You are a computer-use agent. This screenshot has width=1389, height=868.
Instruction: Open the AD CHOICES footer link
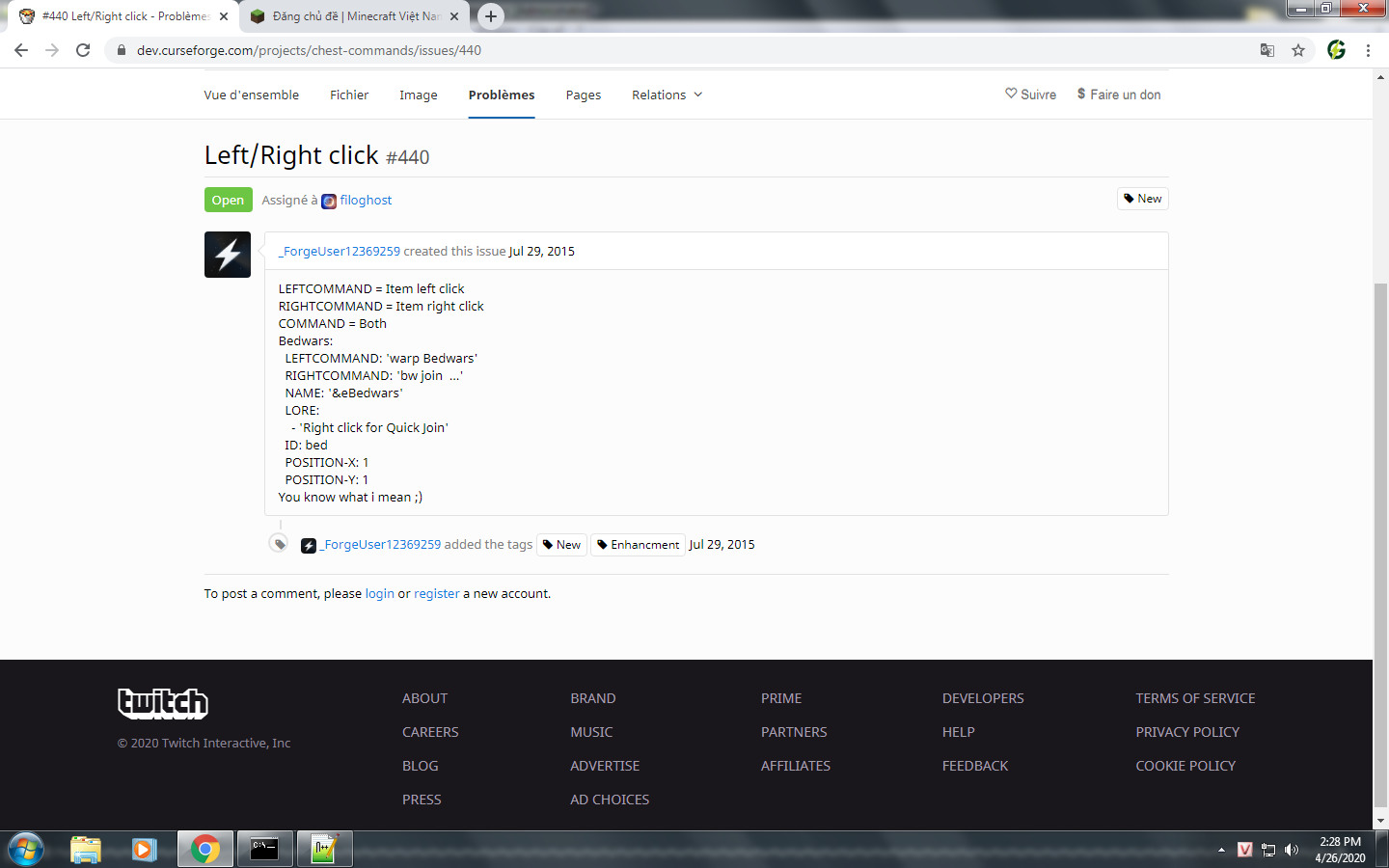pyautogui.click(x=610, y=800)
